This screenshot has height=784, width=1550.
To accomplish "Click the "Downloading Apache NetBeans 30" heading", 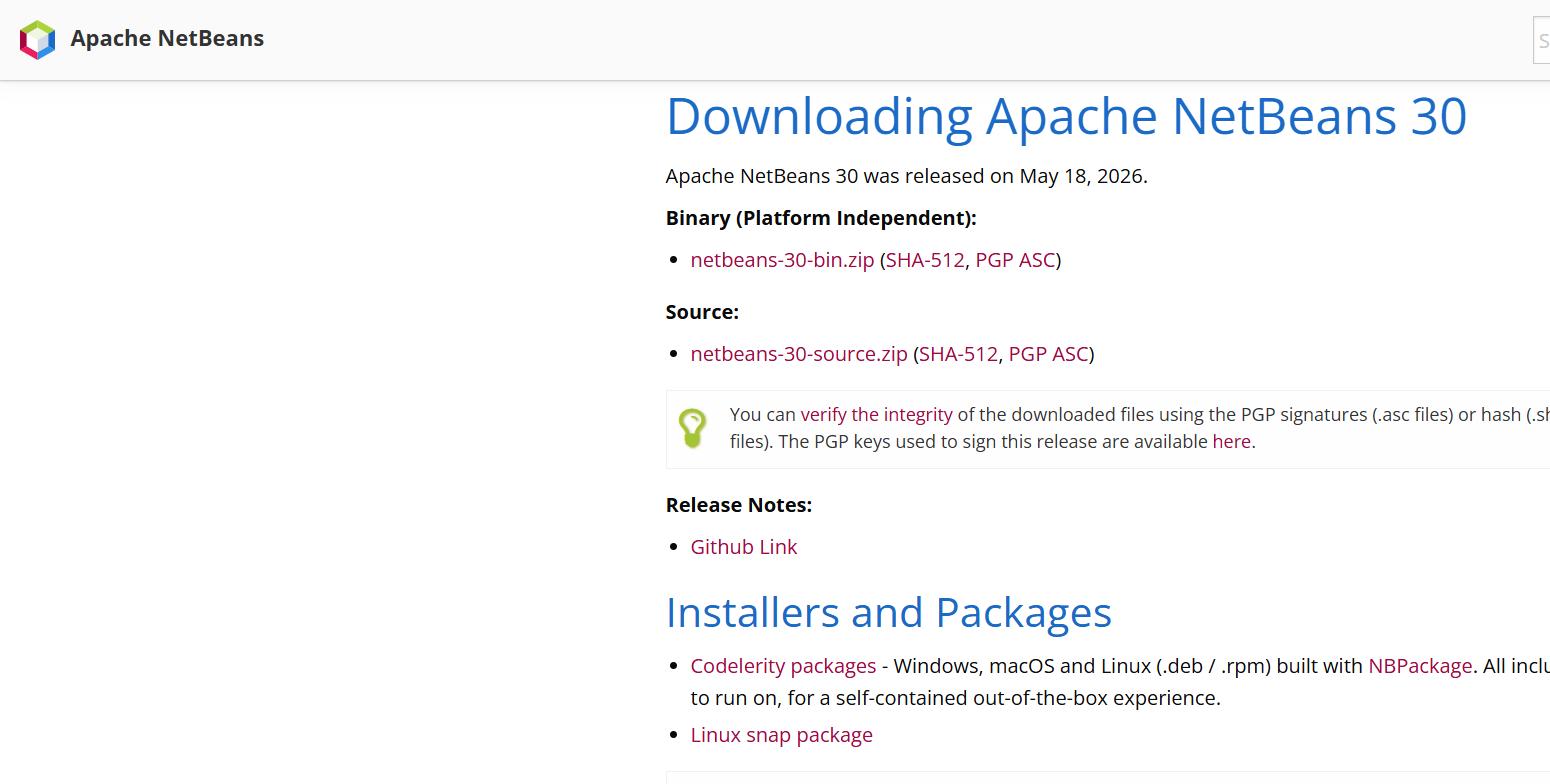I will pos(1066,116).
